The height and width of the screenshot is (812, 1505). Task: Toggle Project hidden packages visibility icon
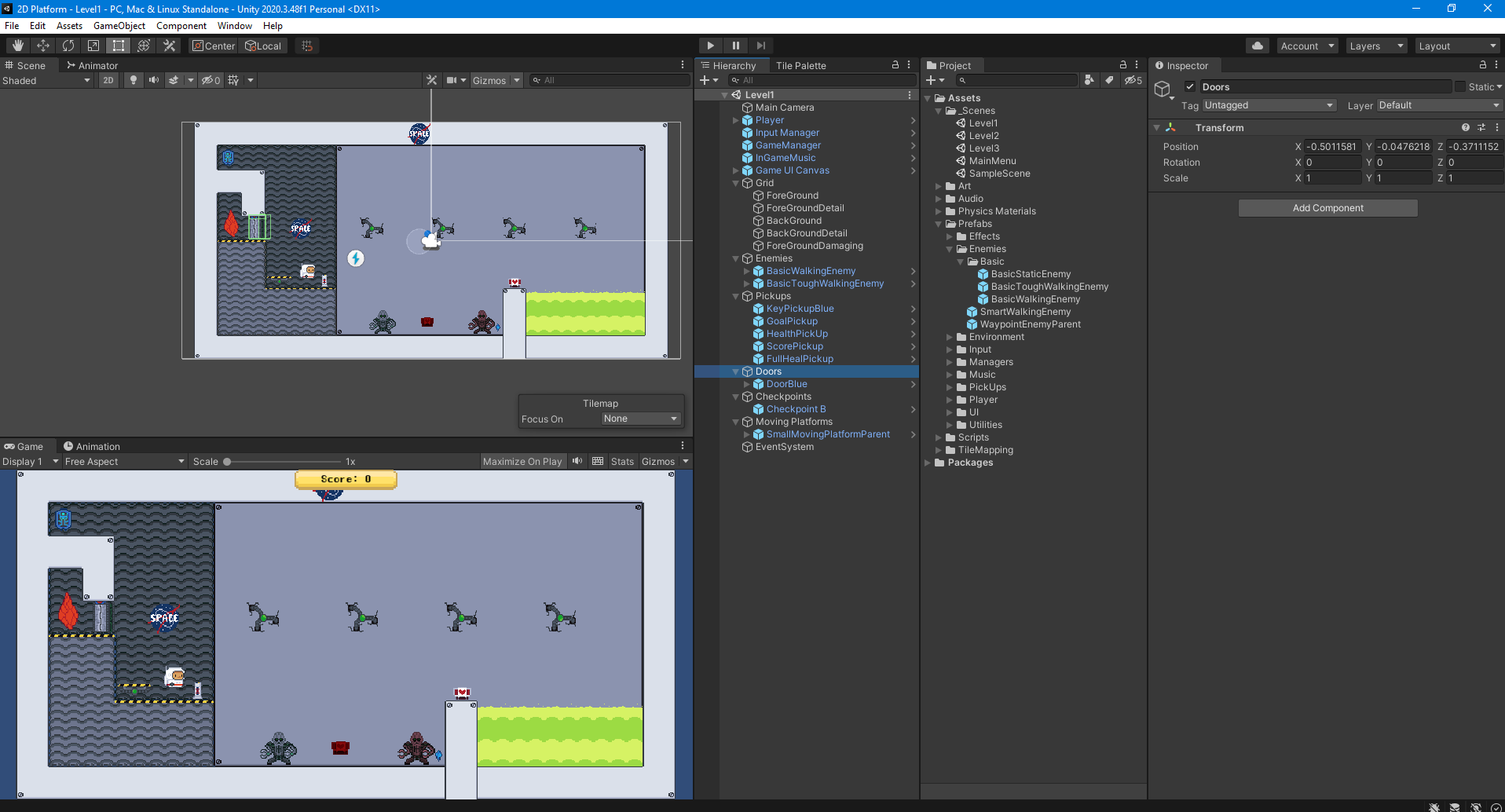(1133, 80)
